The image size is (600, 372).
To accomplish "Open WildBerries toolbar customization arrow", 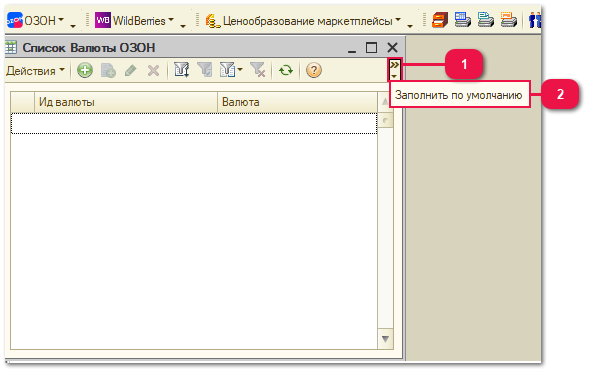I will (183, 26).
